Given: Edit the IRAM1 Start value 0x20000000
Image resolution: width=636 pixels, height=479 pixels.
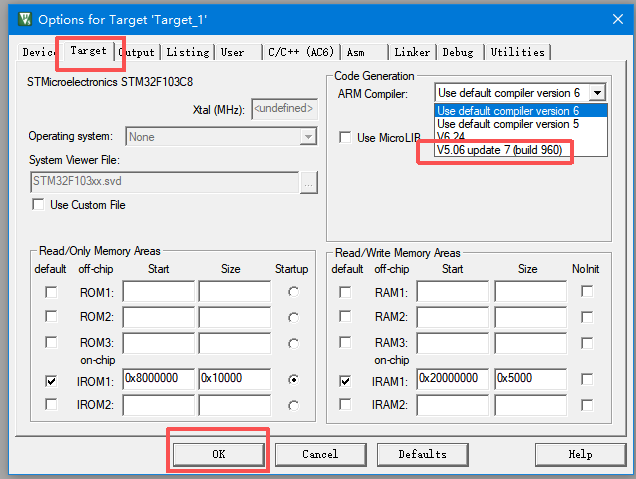Looking at the screenshot, I should 453,379.
